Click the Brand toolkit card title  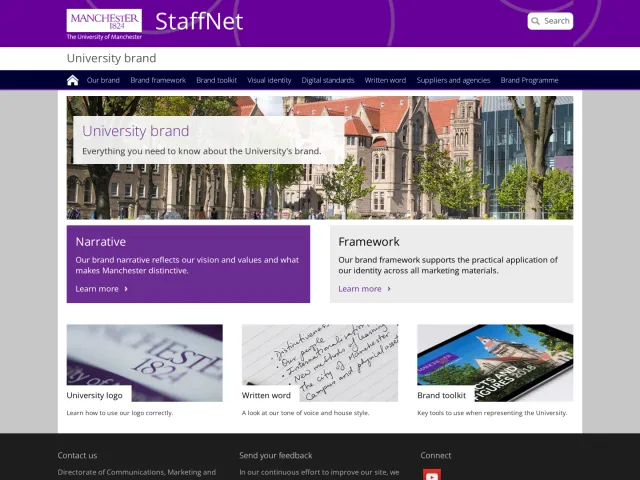click(441, 396)
